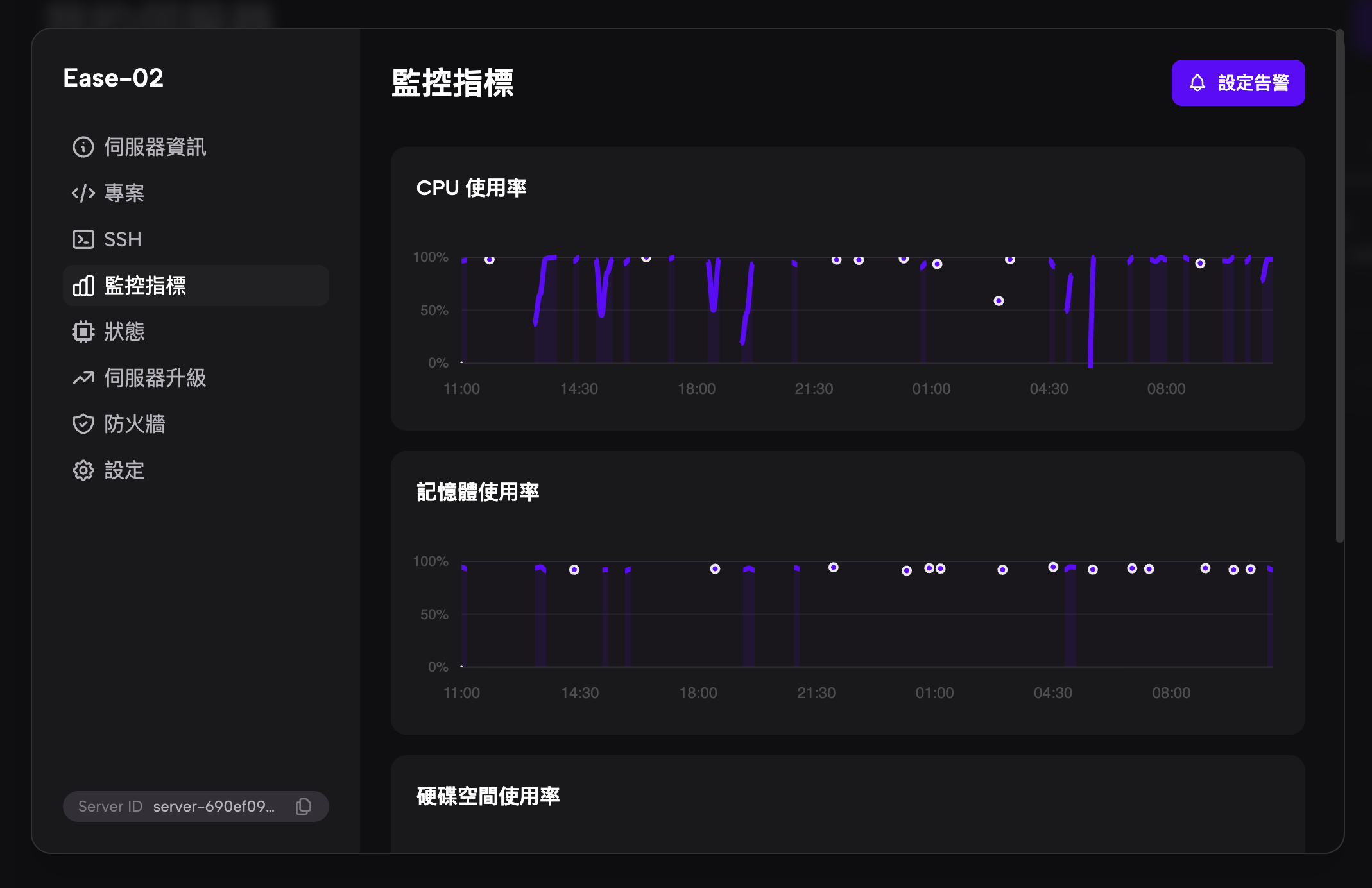Viewport: 1372px width, 888px height.
Task: Click the bell icon on 設定告警 button
Action: [x=1197, y=82]
